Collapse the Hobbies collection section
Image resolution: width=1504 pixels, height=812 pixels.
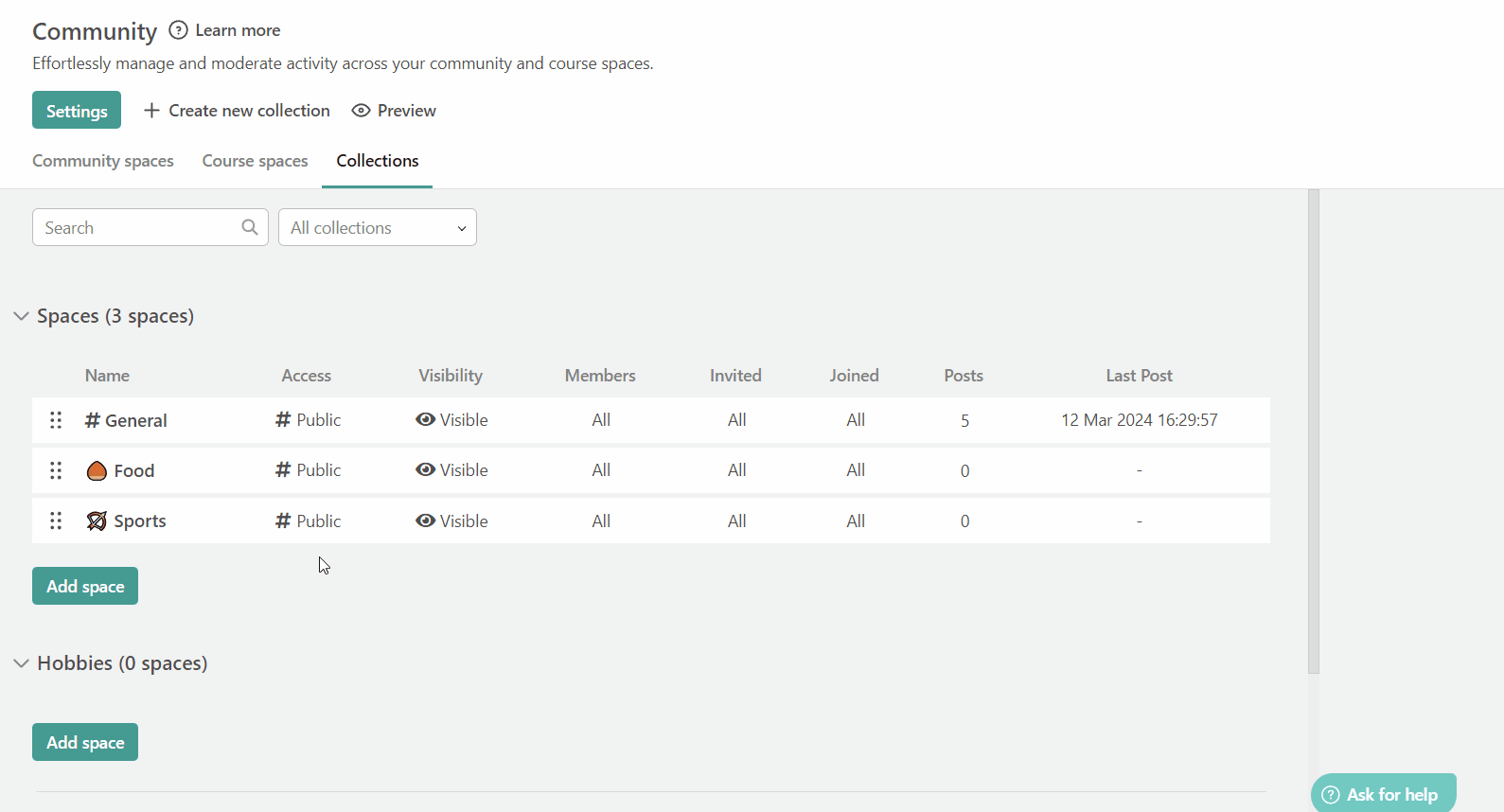[21, 663]
